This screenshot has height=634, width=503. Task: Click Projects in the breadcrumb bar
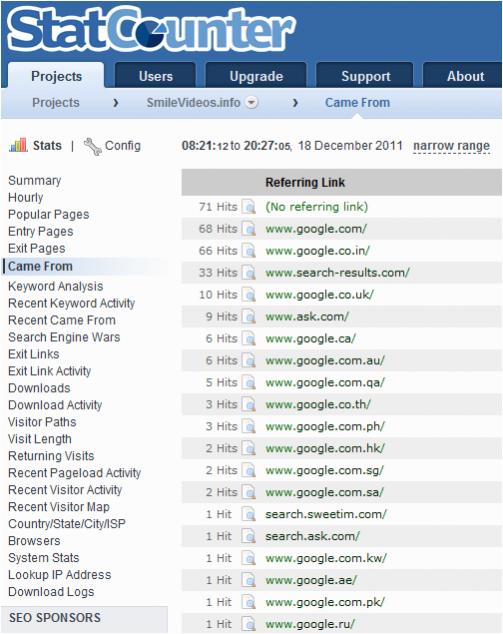[56, 103]
